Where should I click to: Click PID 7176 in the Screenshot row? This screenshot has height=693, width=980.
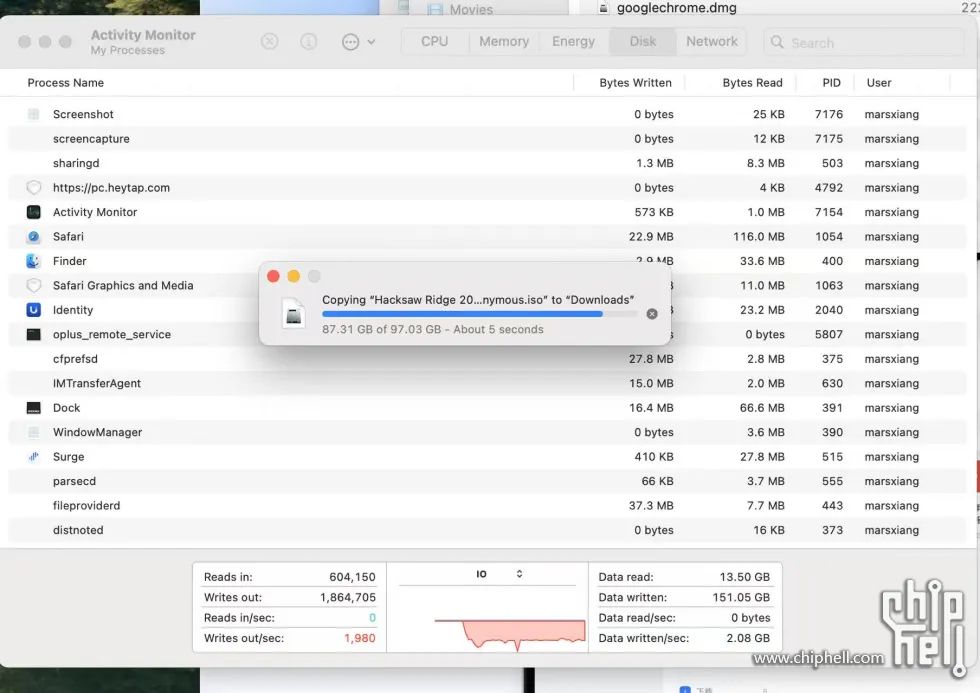(828, 114)
